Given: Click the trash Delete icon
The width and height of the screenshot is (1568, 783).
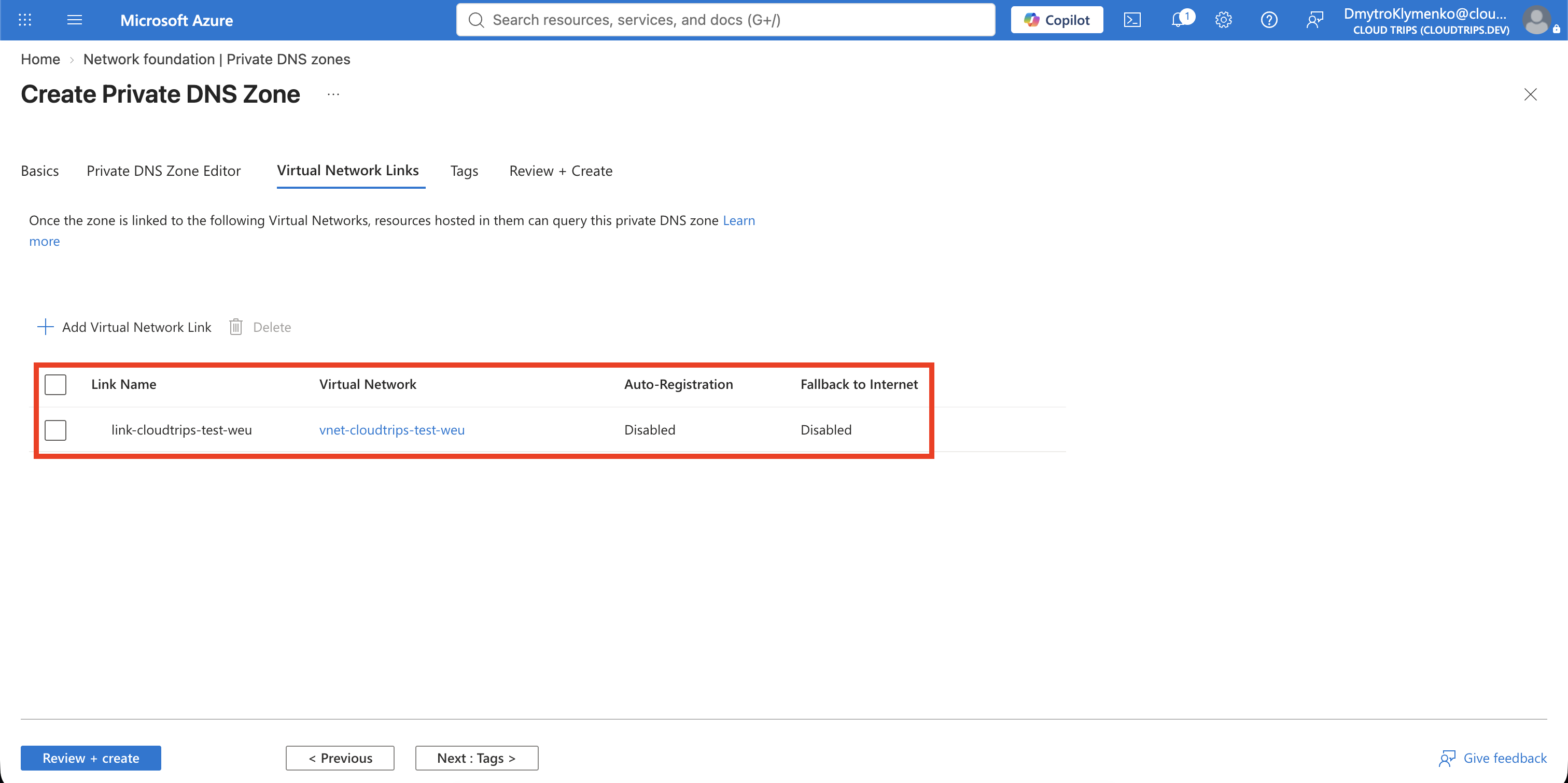Looking at the screenshot, I should pos(235,327).
